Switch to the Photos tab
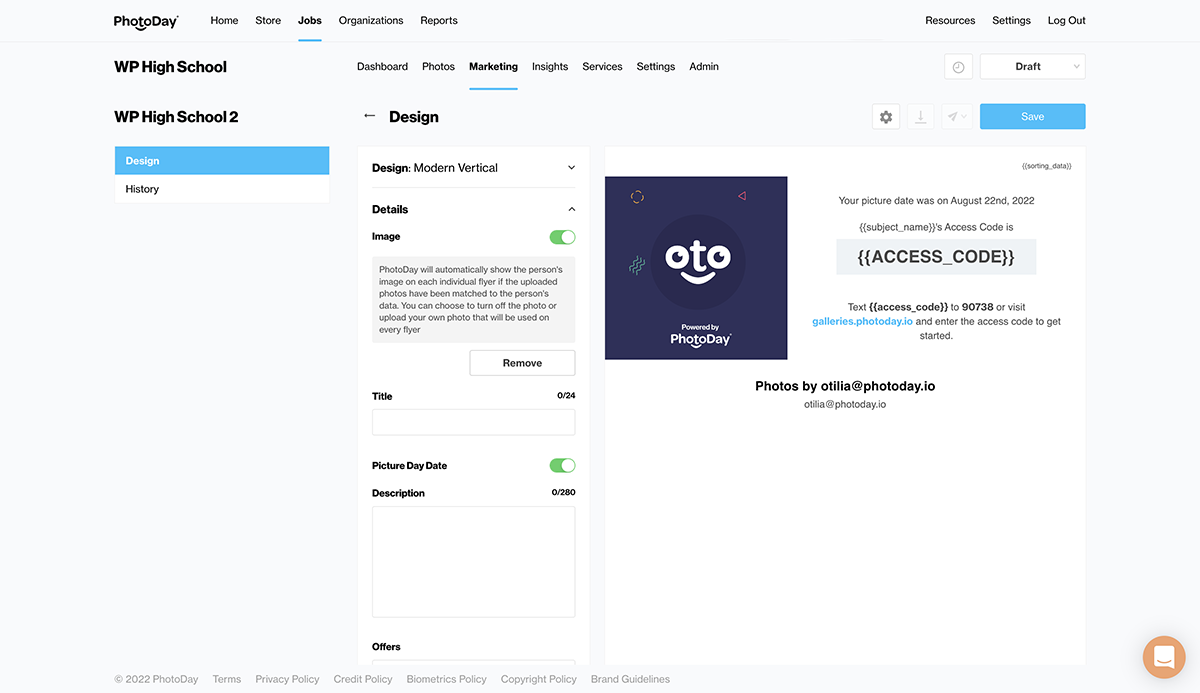Screen dimensions: 1200x693 [x=438, y=67]
